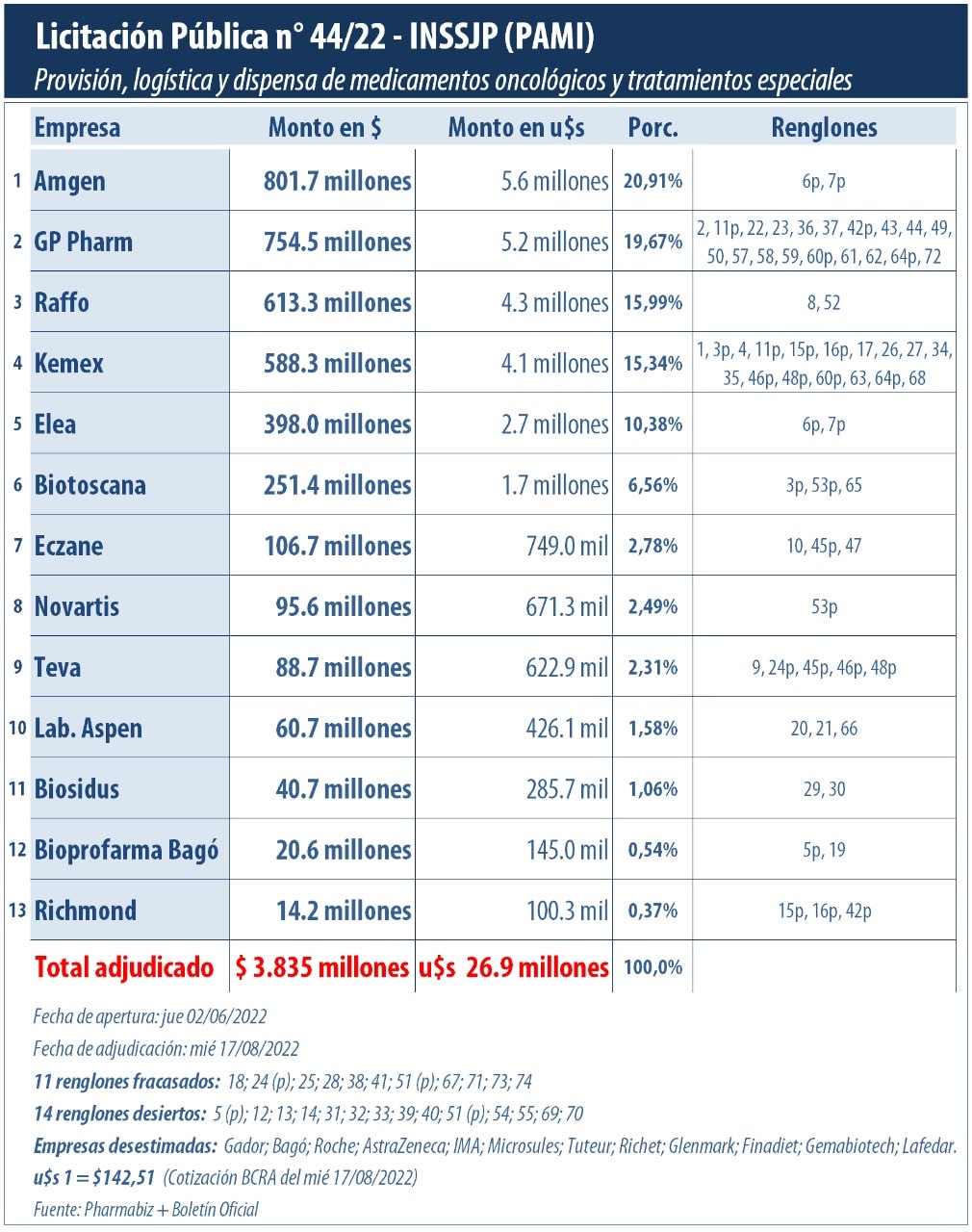
Task: Select Teva's renglones list cell
Action: pos(824,667)
